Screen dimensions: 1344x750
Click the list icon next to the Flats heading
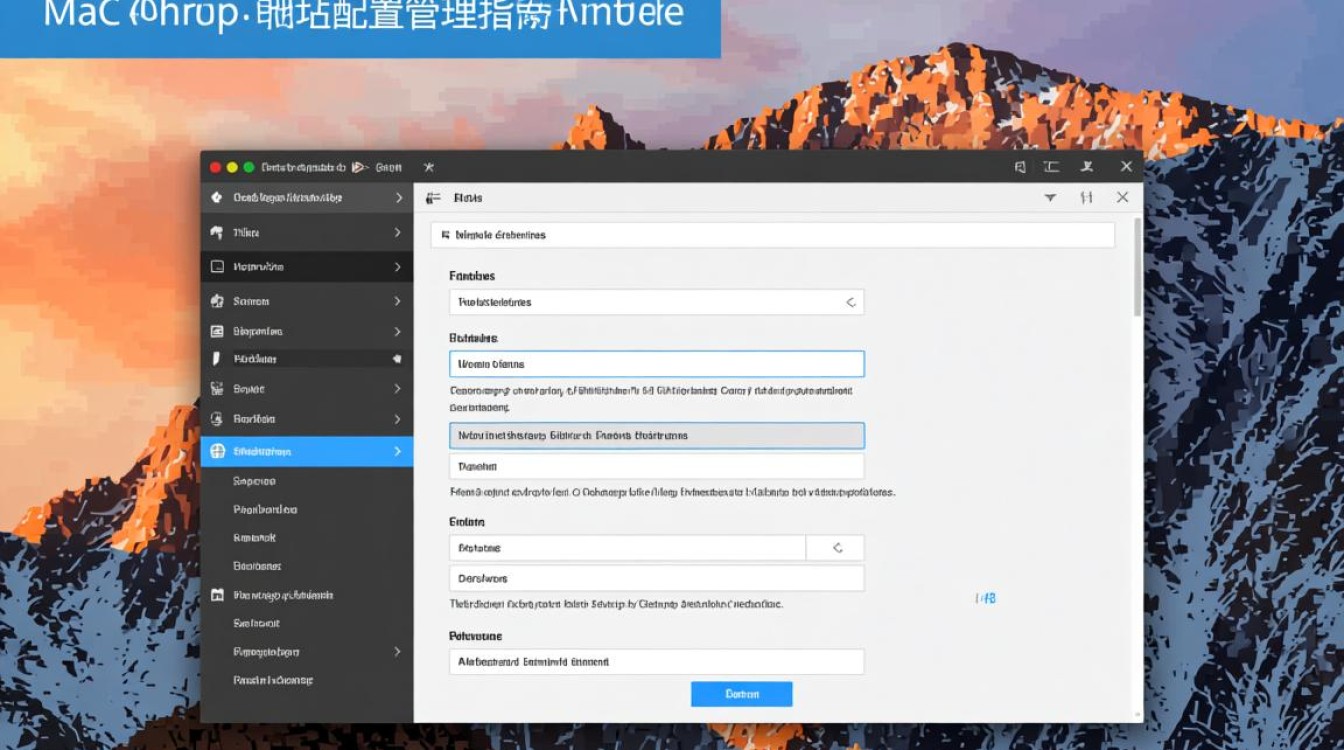pyautogui.click(x=433, y=198)
